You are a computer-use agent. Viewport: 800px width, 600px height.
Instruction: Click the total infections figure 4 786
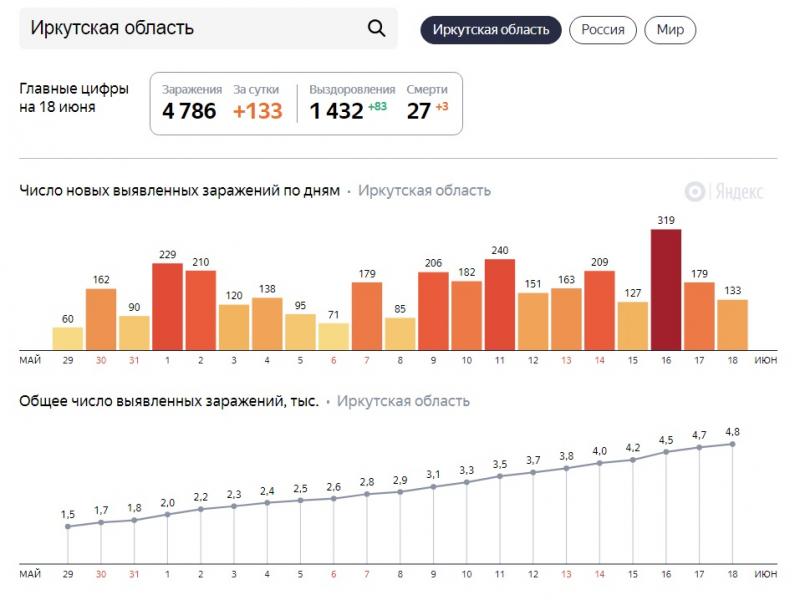189,111
